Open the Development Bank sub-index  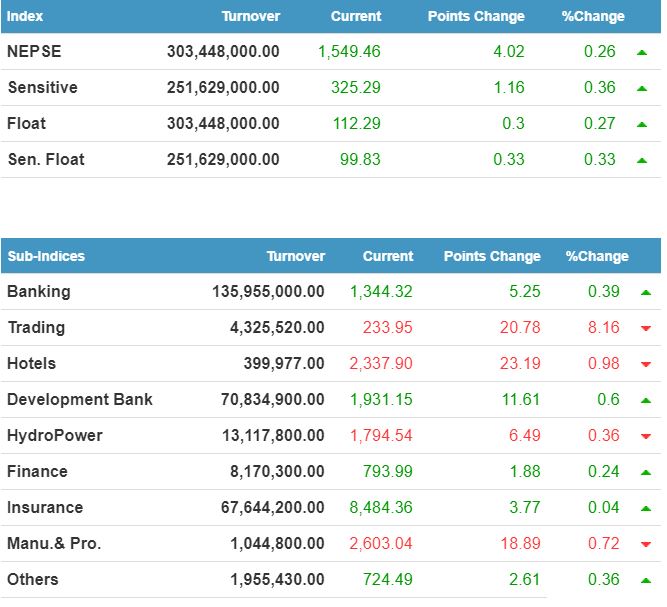point(80,399)
